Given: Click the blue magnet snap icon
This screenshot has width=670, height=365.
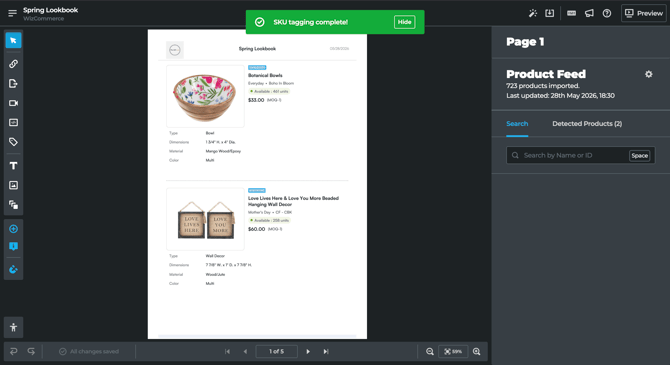Looking at the screenshot, I should pos(13,269).
